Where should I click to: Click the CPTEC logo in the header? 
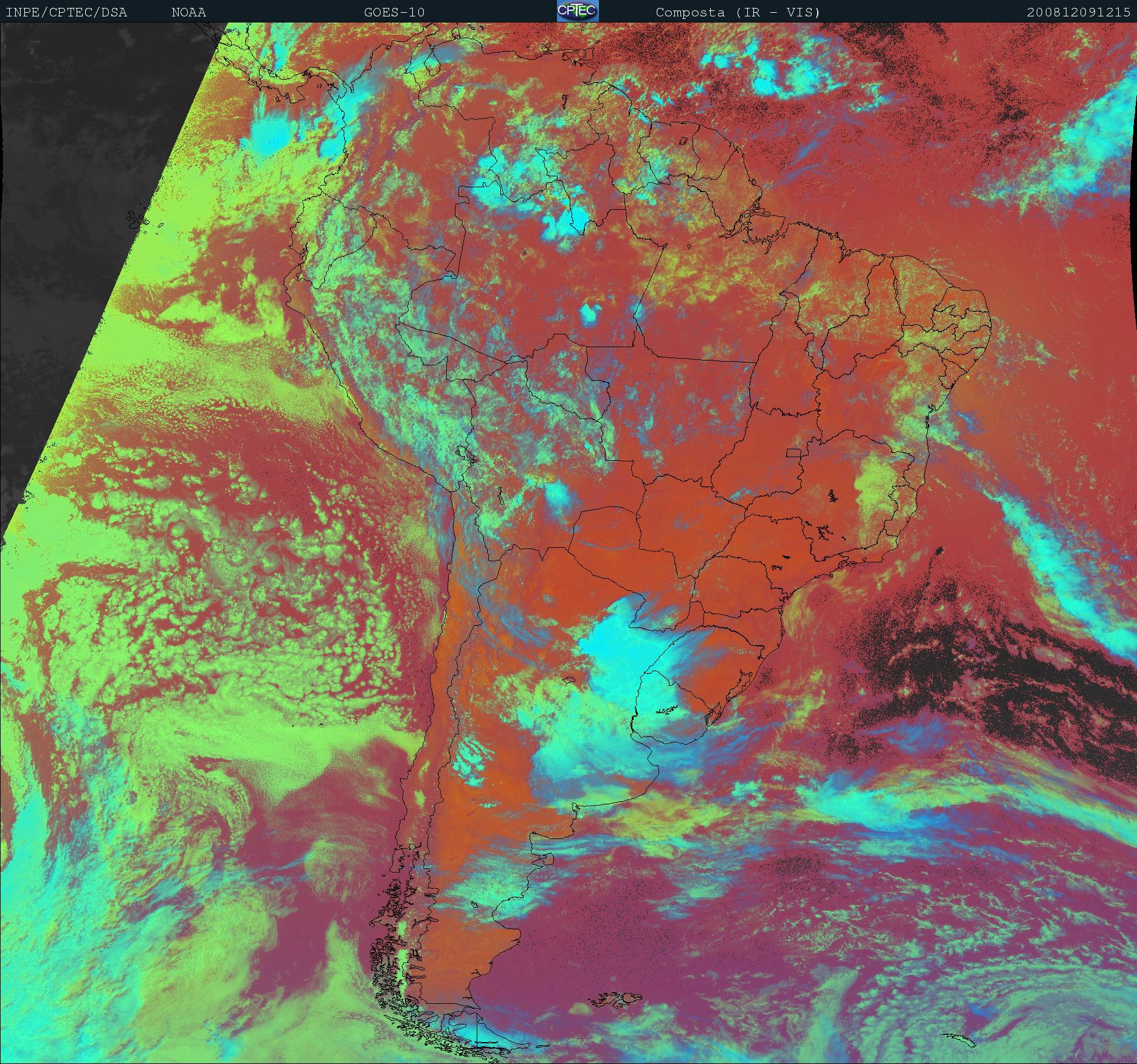pyautogui.click(x=578, y=11)
